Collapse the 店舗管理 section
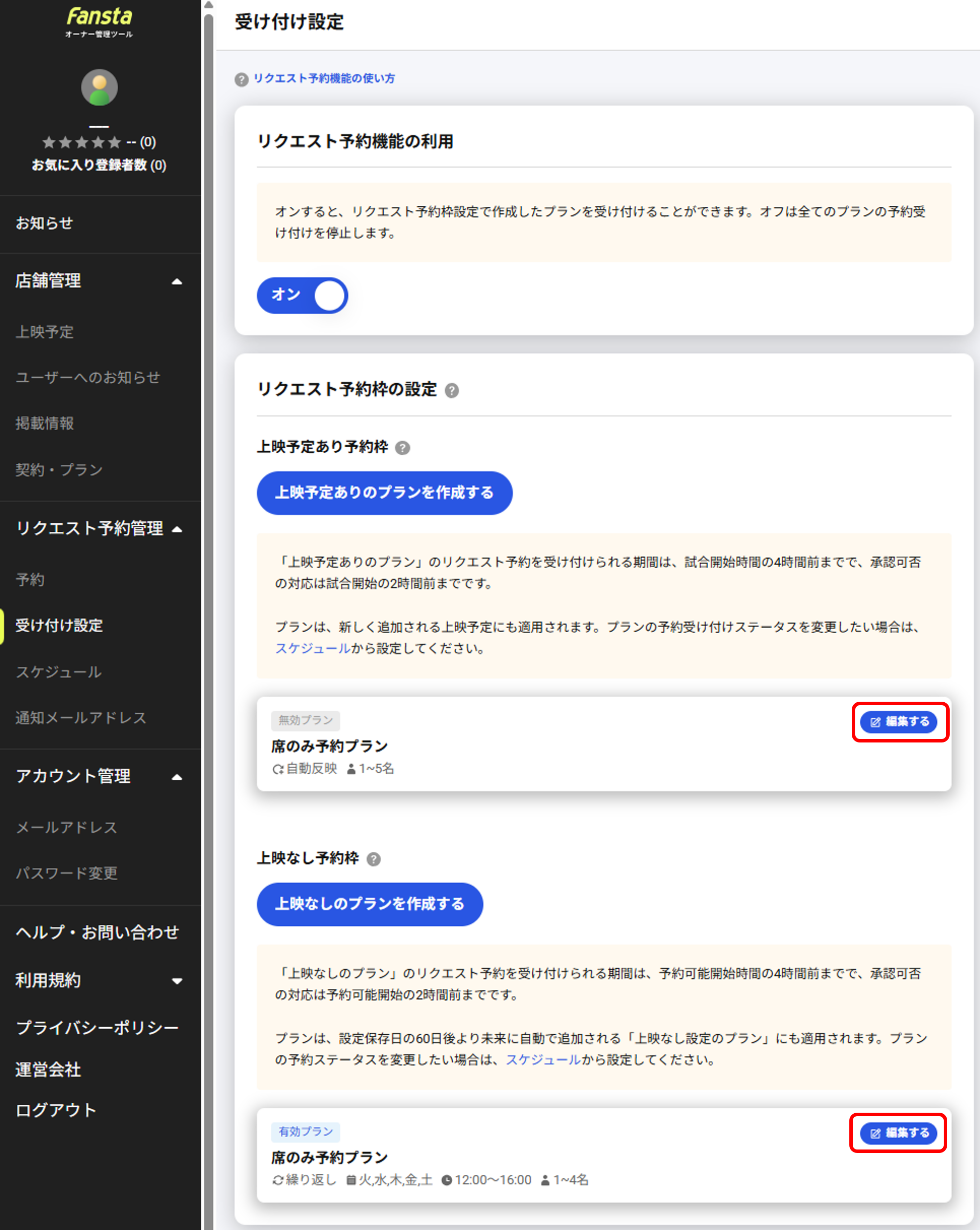The width and height of the screenshot is (980, 1230). click(177, 281)
